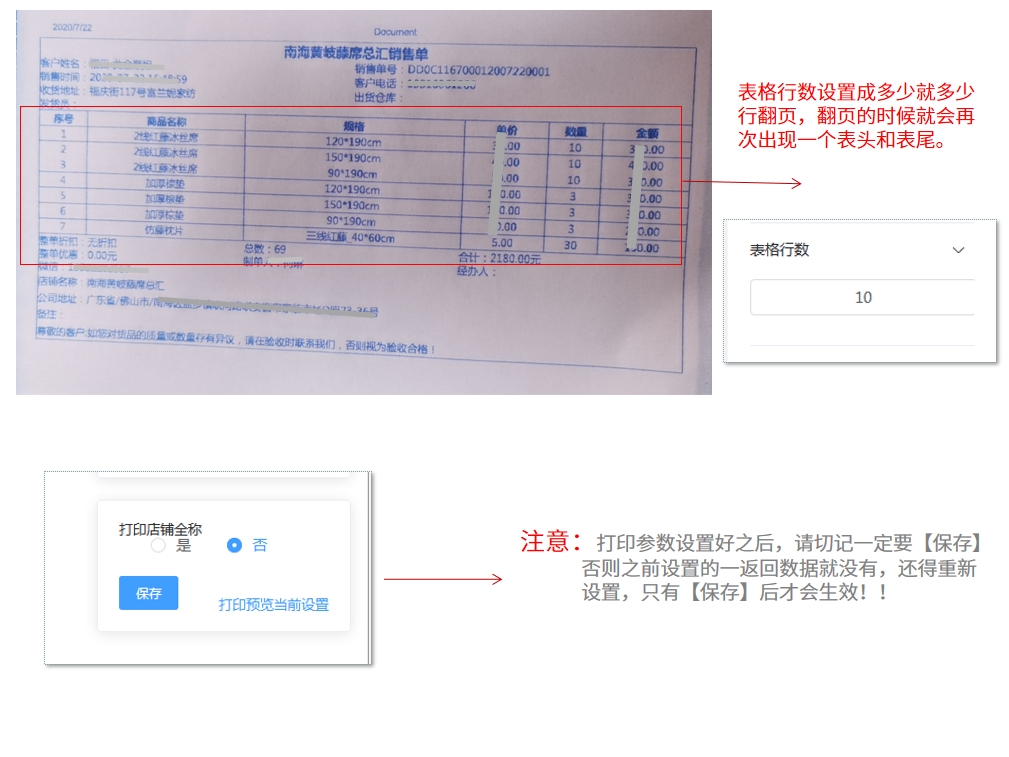This screenshot has width=1009, height=757.
Task: Click the 规格 column header in receipt
Action: (x=353, y=126)
